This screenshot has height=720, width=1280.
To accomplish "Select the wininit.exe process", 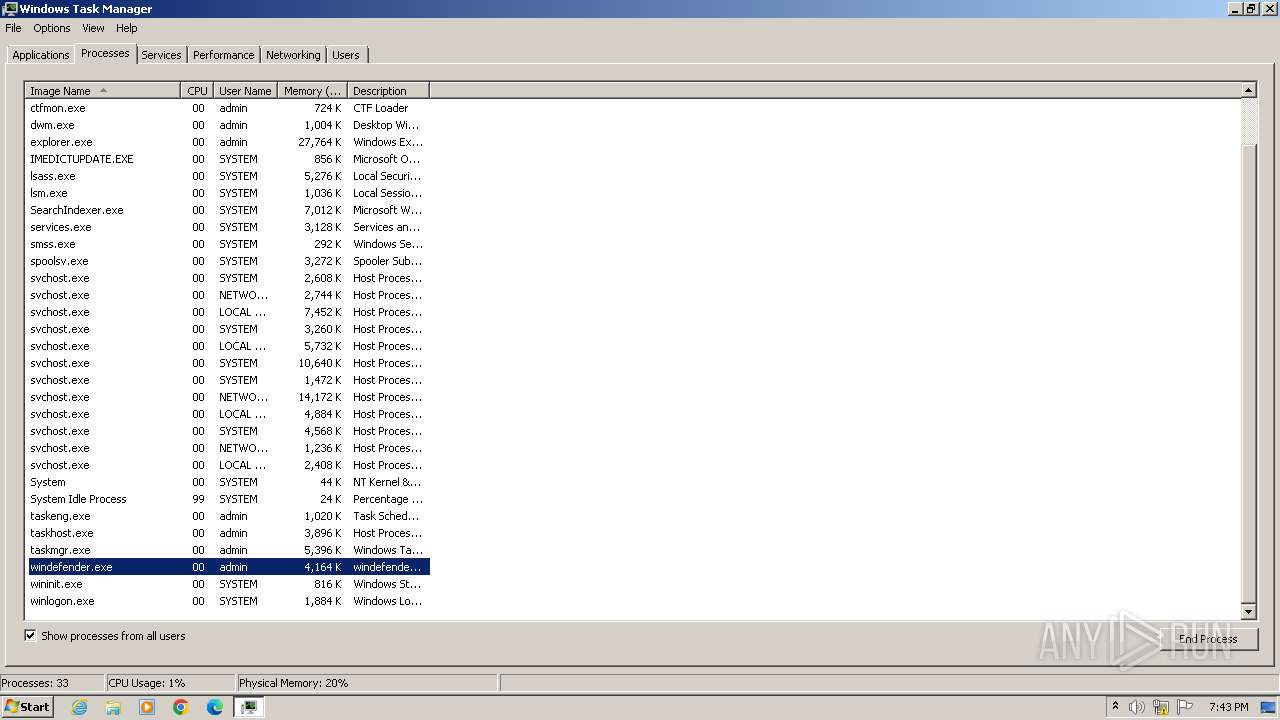I will pos(228,584).
